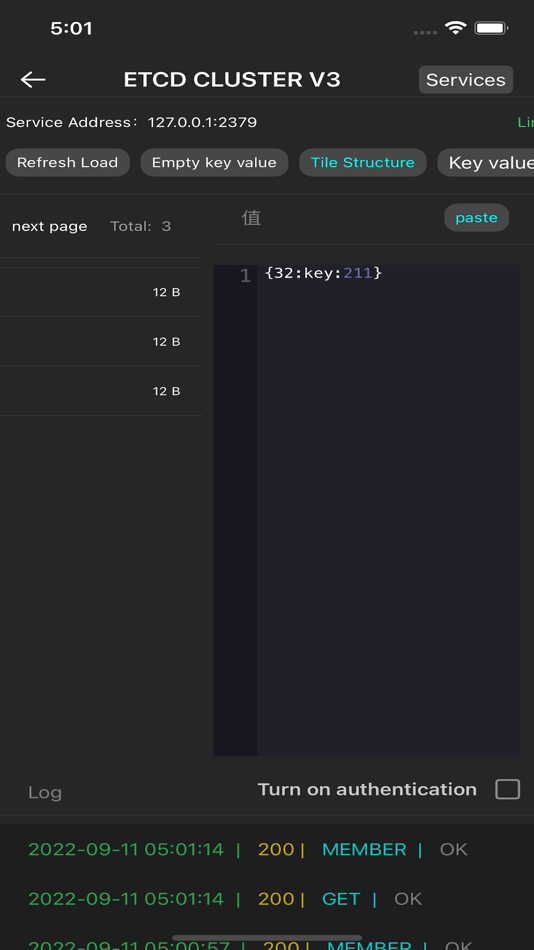Open the 05:01:14 GET log entry
Screen dimensions: 534x950
click(x=225, y=899)
